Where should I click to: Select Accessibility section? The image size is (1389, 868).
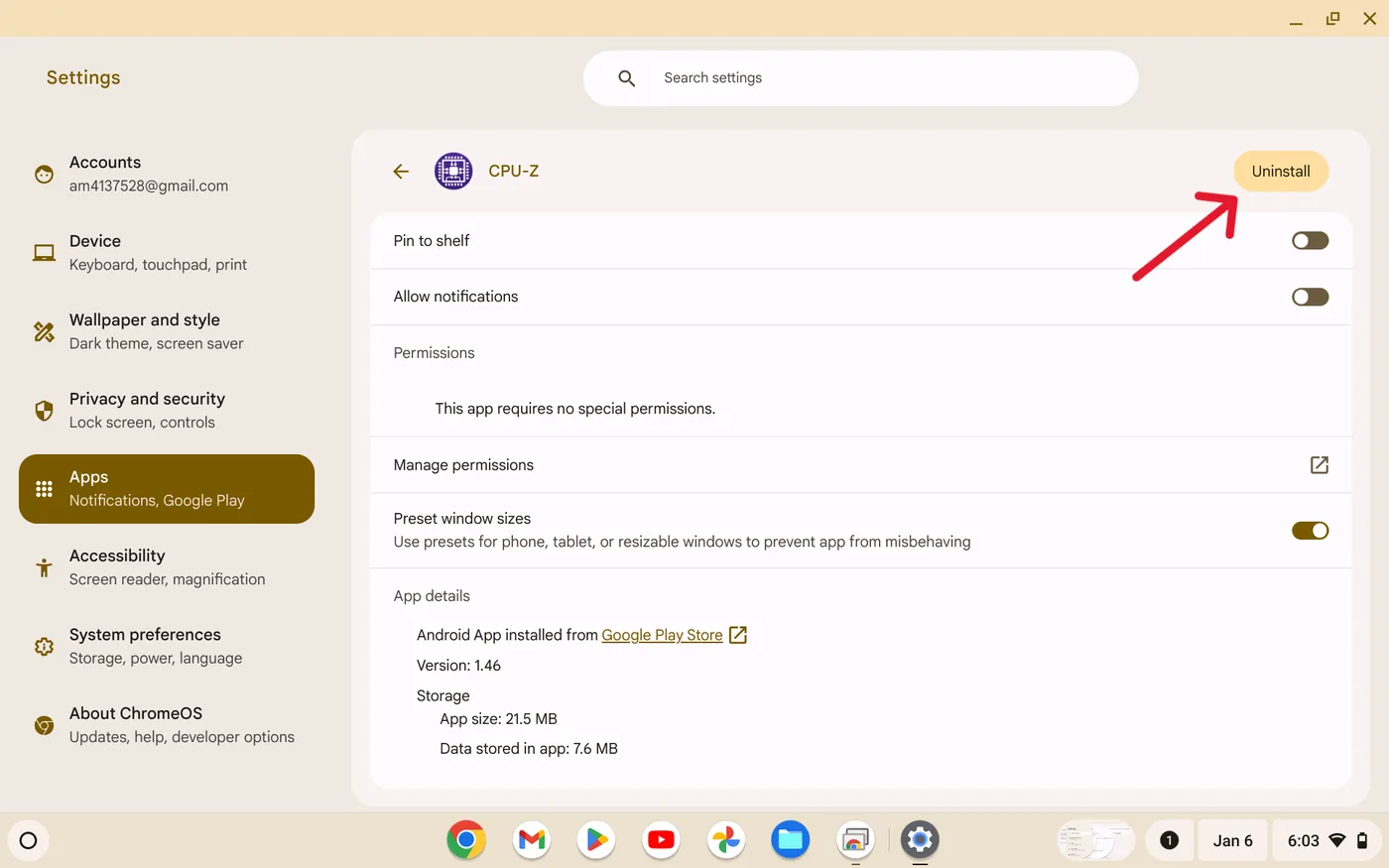point(167,567)
